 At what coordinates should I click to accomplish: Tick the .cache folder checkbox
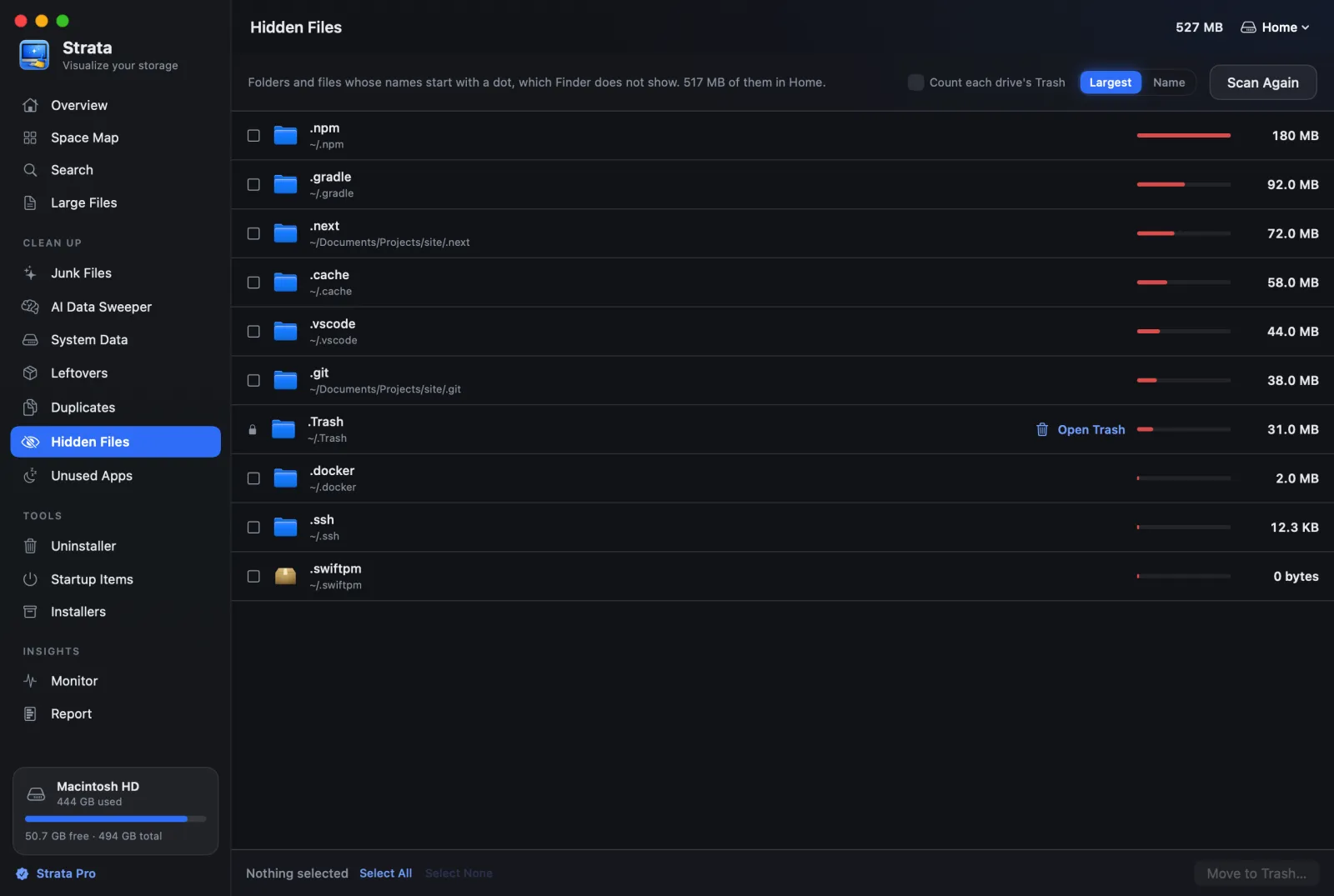point(253,283)
